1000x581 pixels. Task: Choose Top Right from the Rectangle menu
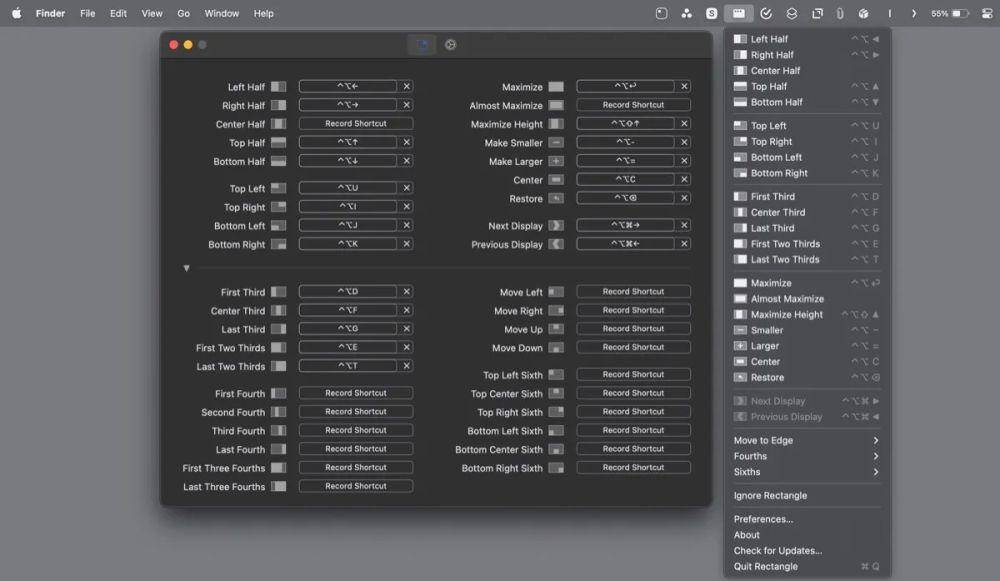click(807, 142)
